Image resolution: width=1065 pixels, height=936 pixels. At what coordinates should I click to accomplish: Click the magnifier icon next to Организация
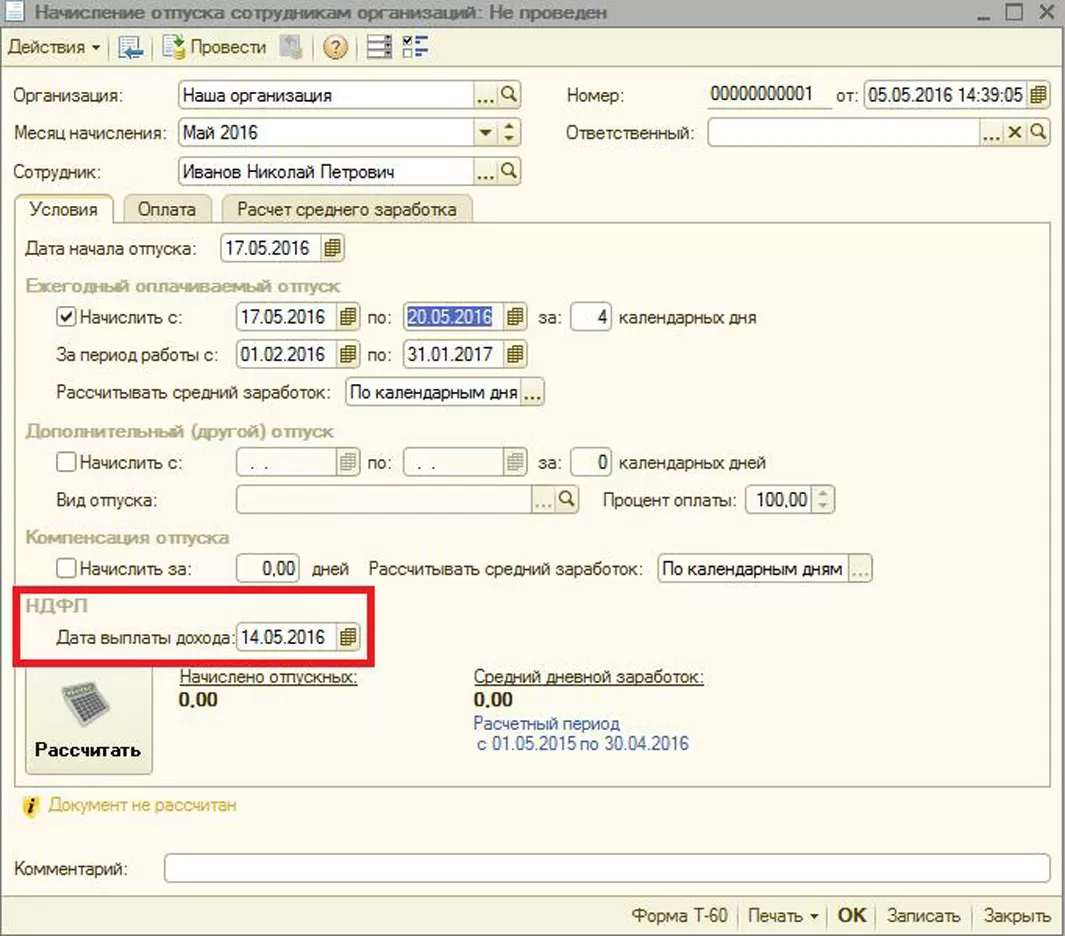pyautogui.click(x=510, y=95)
